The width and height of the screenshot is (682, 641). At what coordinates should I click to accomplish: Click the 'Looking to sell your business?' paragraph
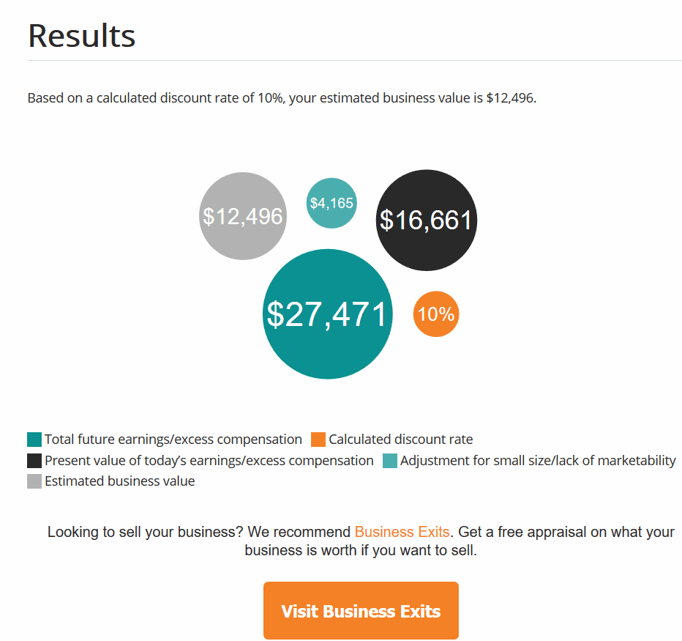coord(361,541)
